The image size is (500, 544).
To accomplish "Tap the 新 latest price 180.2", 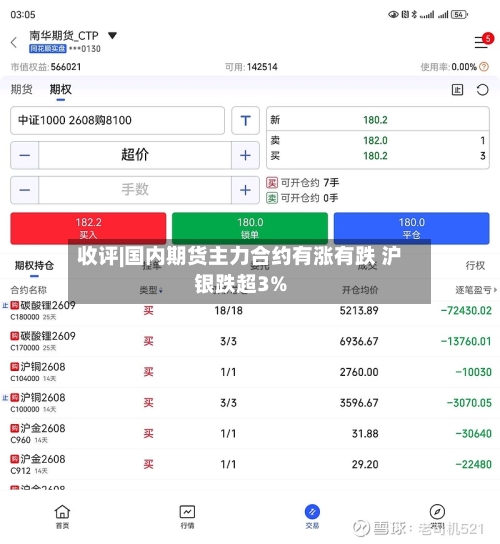I will 375,120.
